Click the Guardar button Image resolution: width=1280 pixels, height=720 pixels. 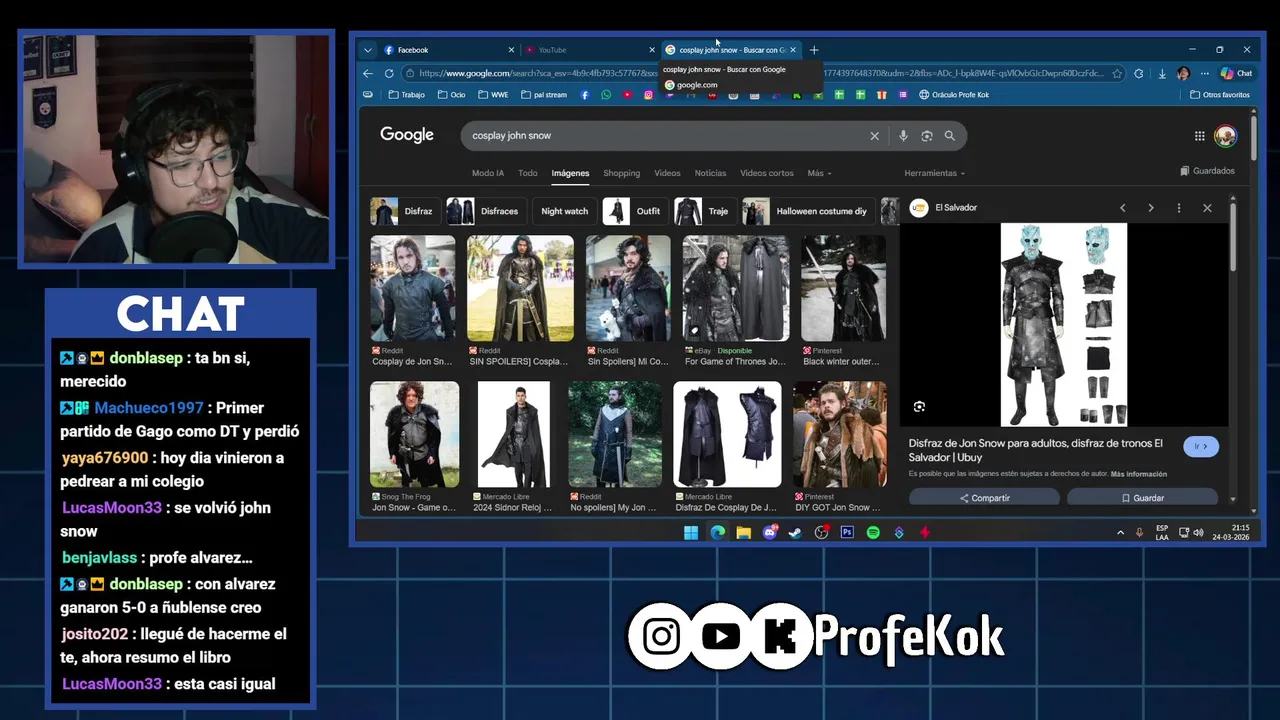(1142, 498)
